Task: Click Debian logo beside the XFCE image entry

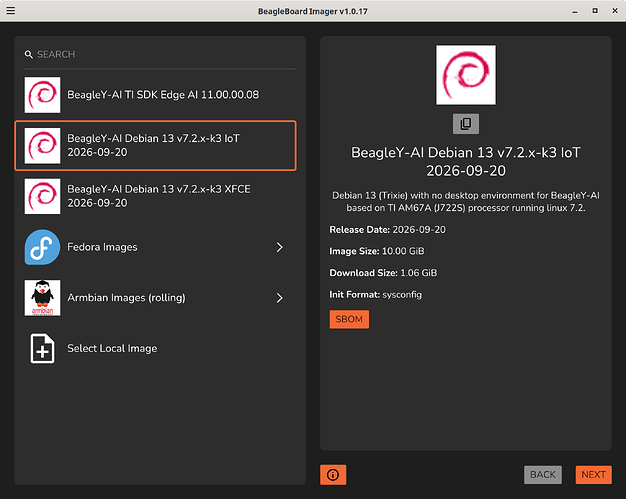Action: 42,196
